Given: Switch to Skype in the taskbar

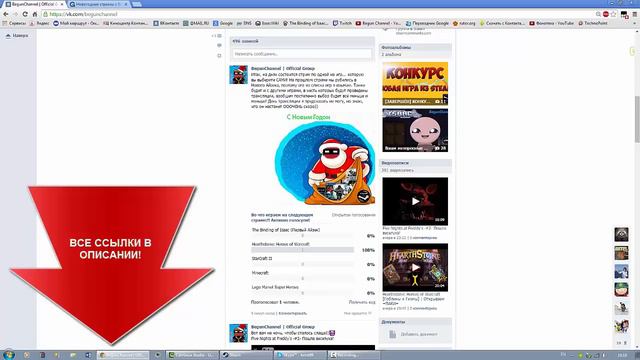Looking at the screenshot, I should 300,355.
